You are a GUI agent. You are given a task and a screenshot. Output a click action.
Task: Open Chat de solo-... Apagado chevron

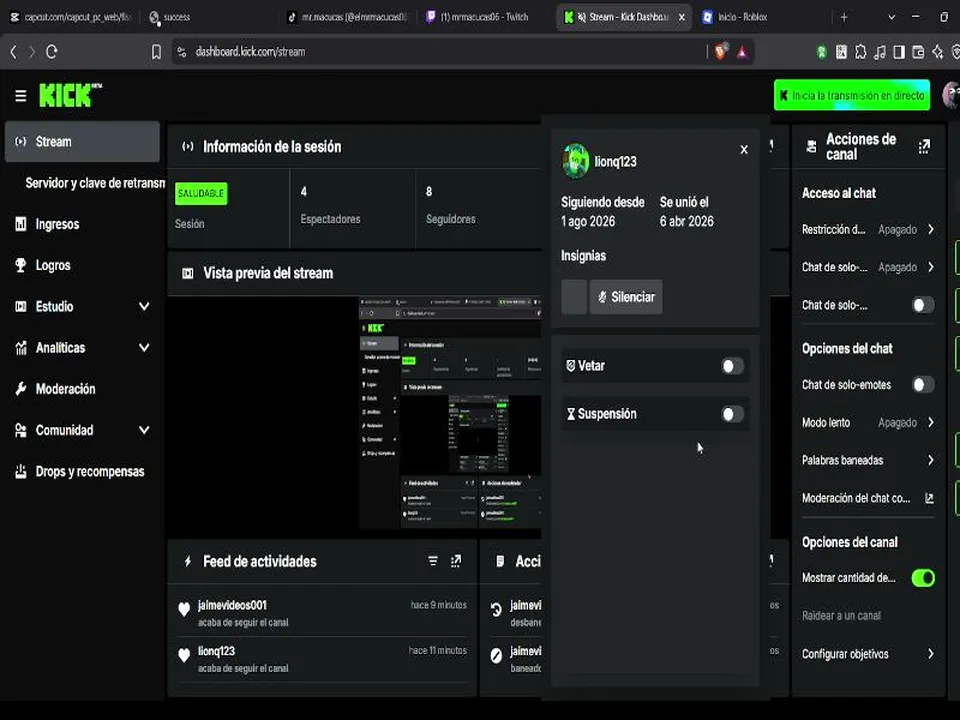click(x=931, y=268)
